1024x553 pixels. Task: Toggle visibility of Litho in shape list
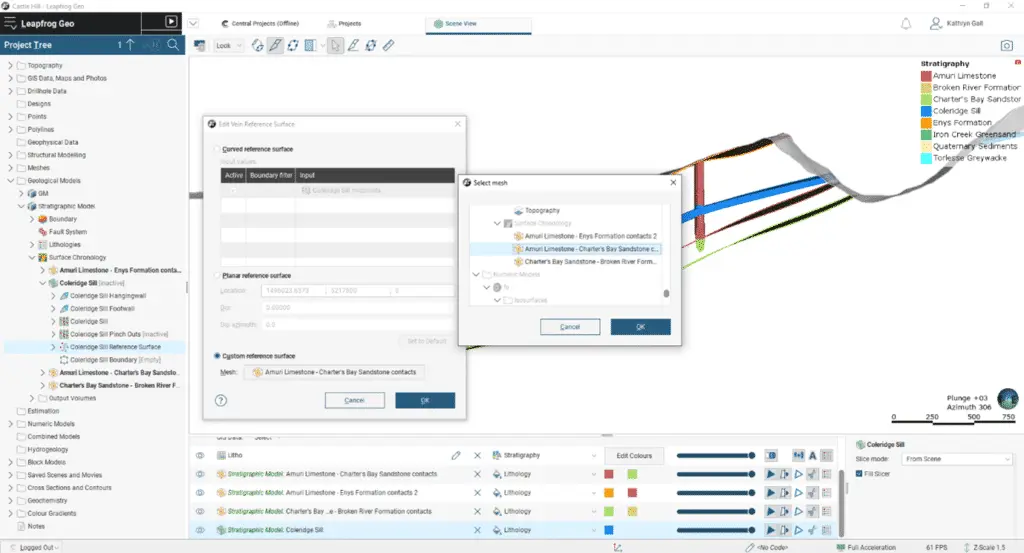pyautogui.click(x=200, y=455)
